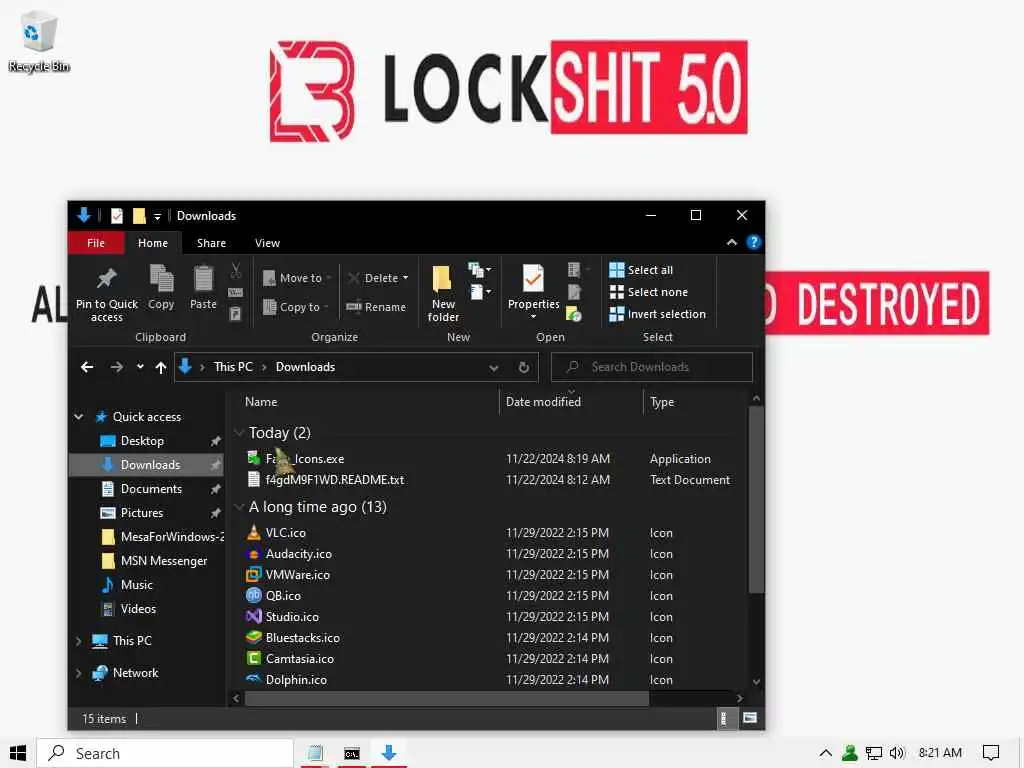Image resolution: width=1024 pixels, height=768 pixels.
Task: Open the Windows Start button
Action: (x=18, y=753)
